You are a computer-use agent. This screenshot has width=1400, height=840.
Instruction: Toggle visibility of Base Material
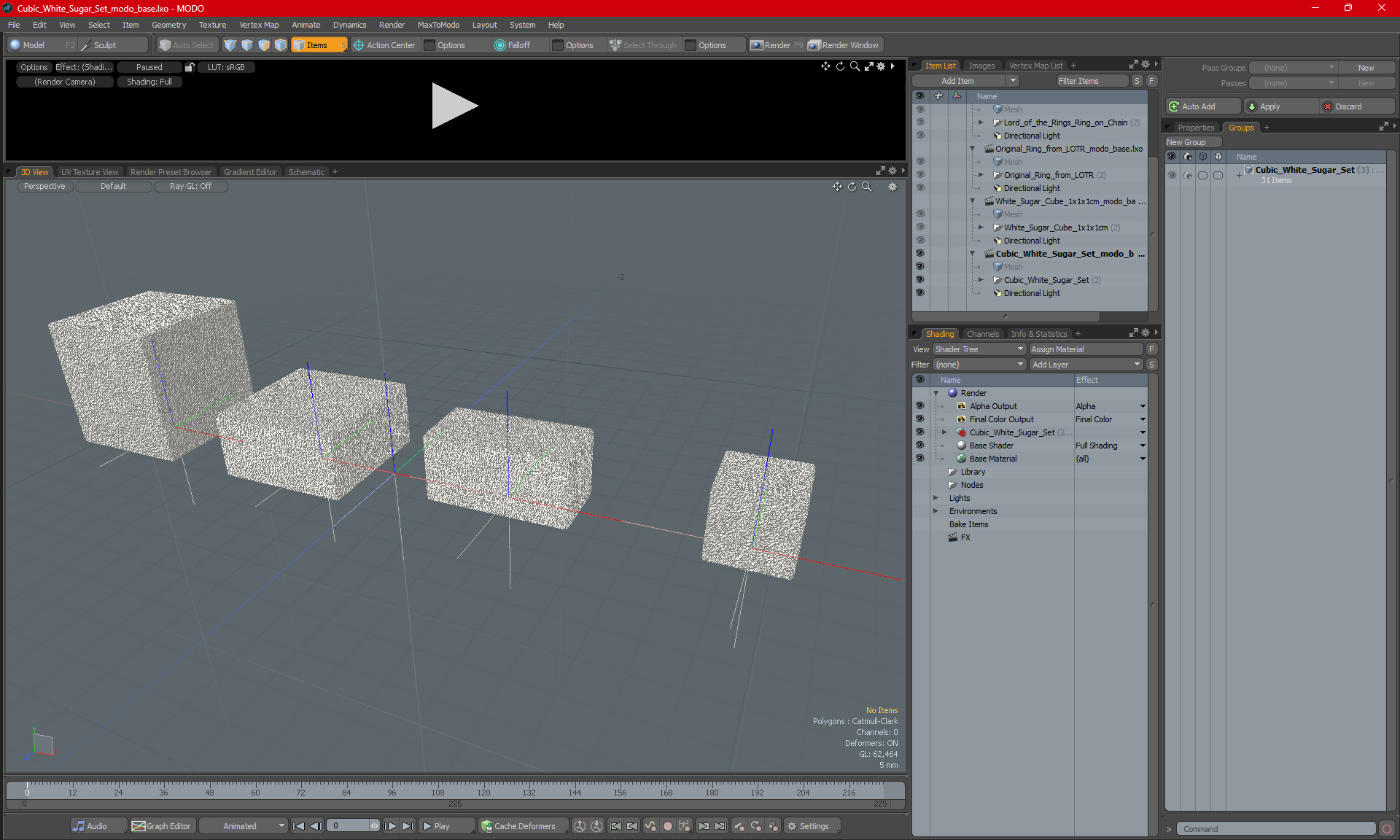[x=919, y=459]
